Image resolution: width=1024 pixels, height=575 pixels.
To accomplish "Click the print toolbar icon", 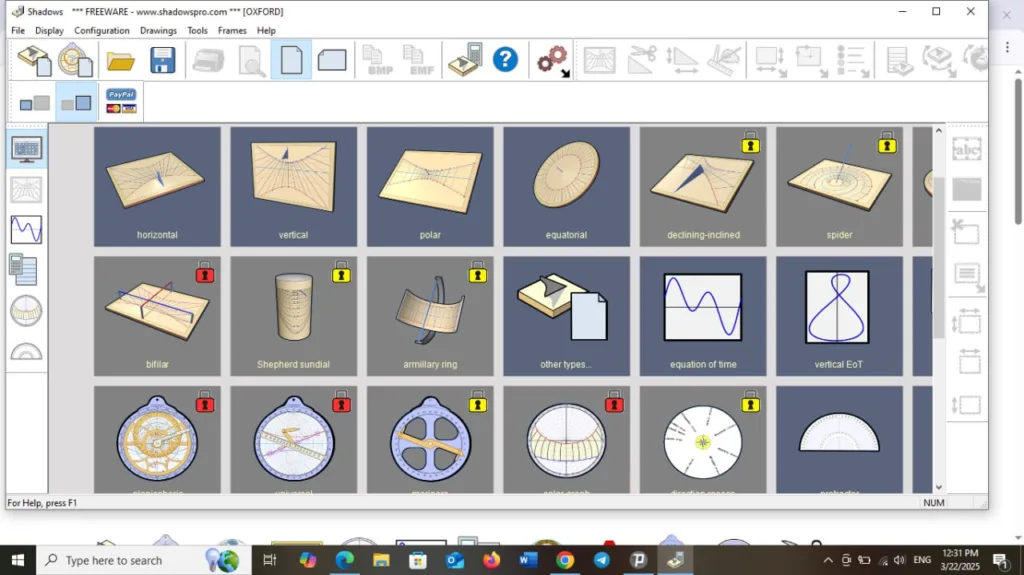I will (x=209, y=60).
